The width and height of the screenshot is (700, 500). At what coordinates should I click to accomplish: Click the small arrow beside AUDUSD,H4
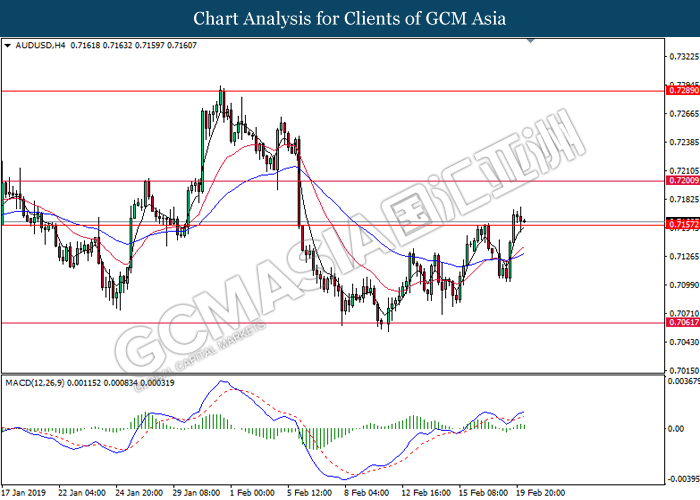click(8, 46)
